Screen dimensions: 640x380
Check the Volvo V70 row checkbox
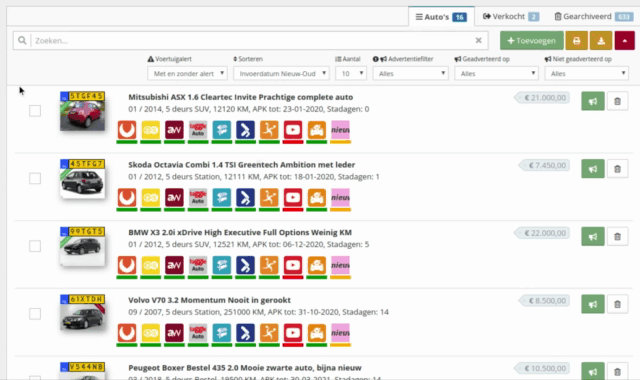(35, 314)
